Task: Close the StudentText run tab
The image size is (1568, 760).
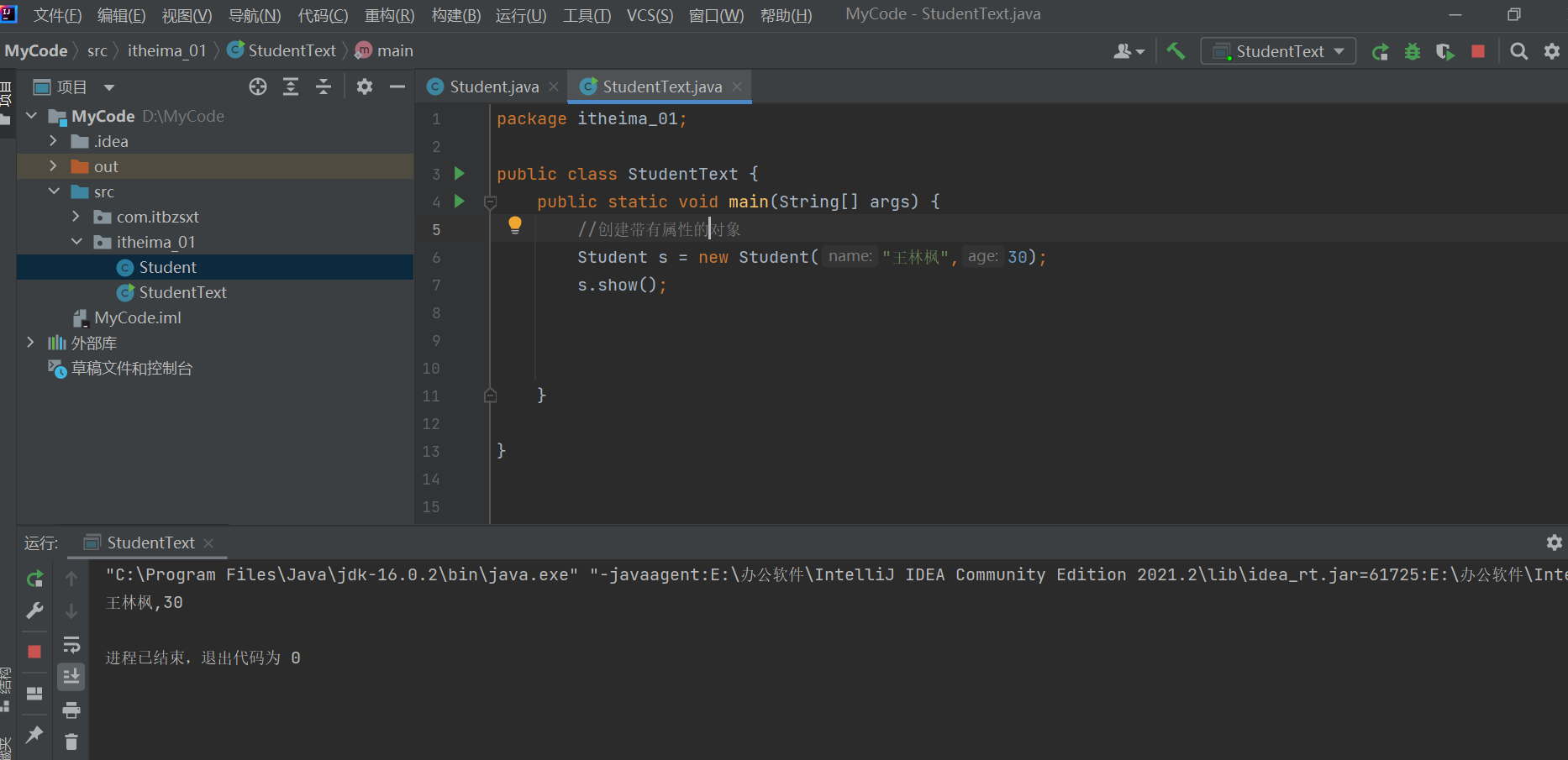Action: (208, 543)
